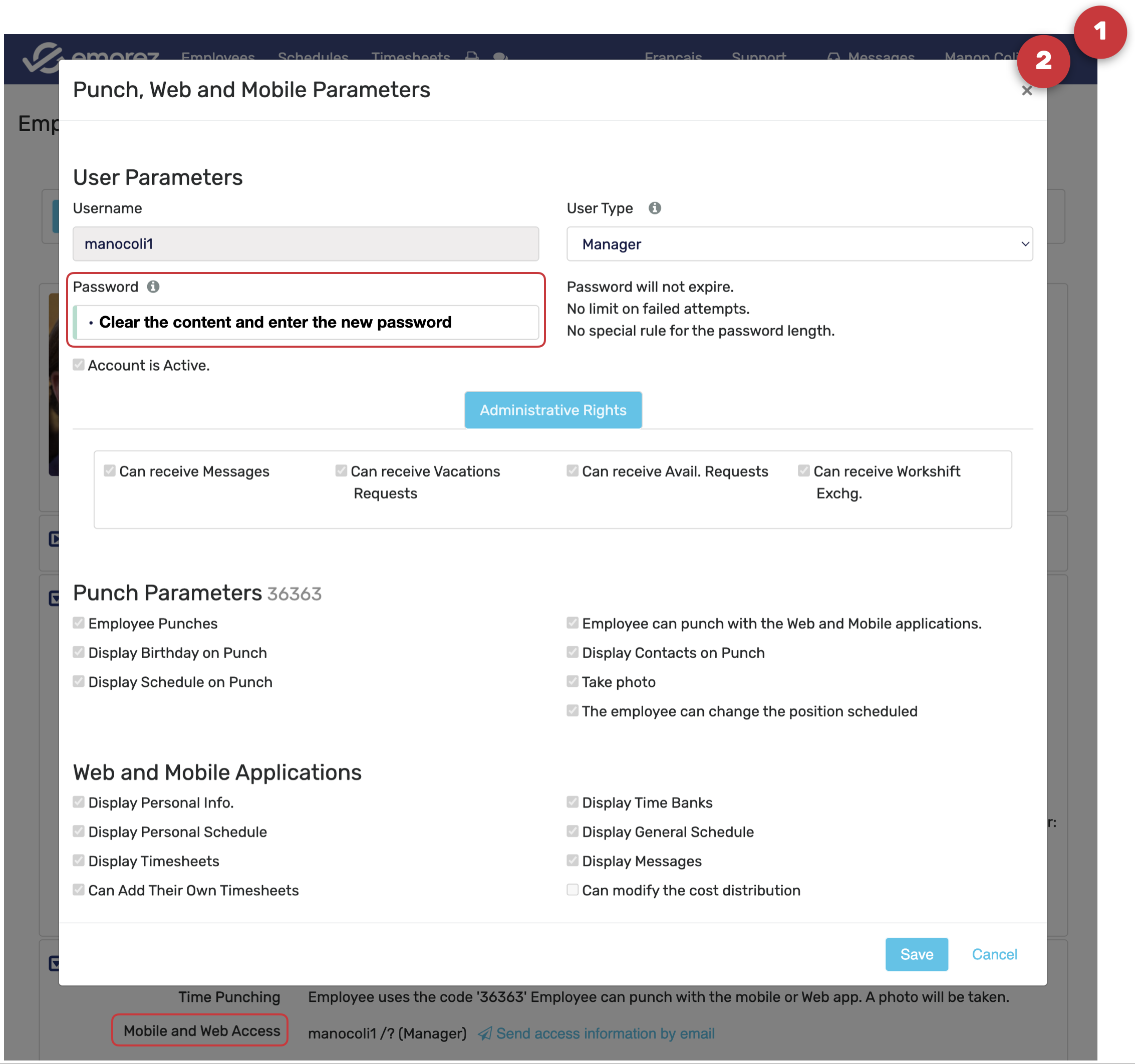This screenshot has height=1064, width=1135.
Task: Click Send access information by email
Action: tap(605, 1033)
